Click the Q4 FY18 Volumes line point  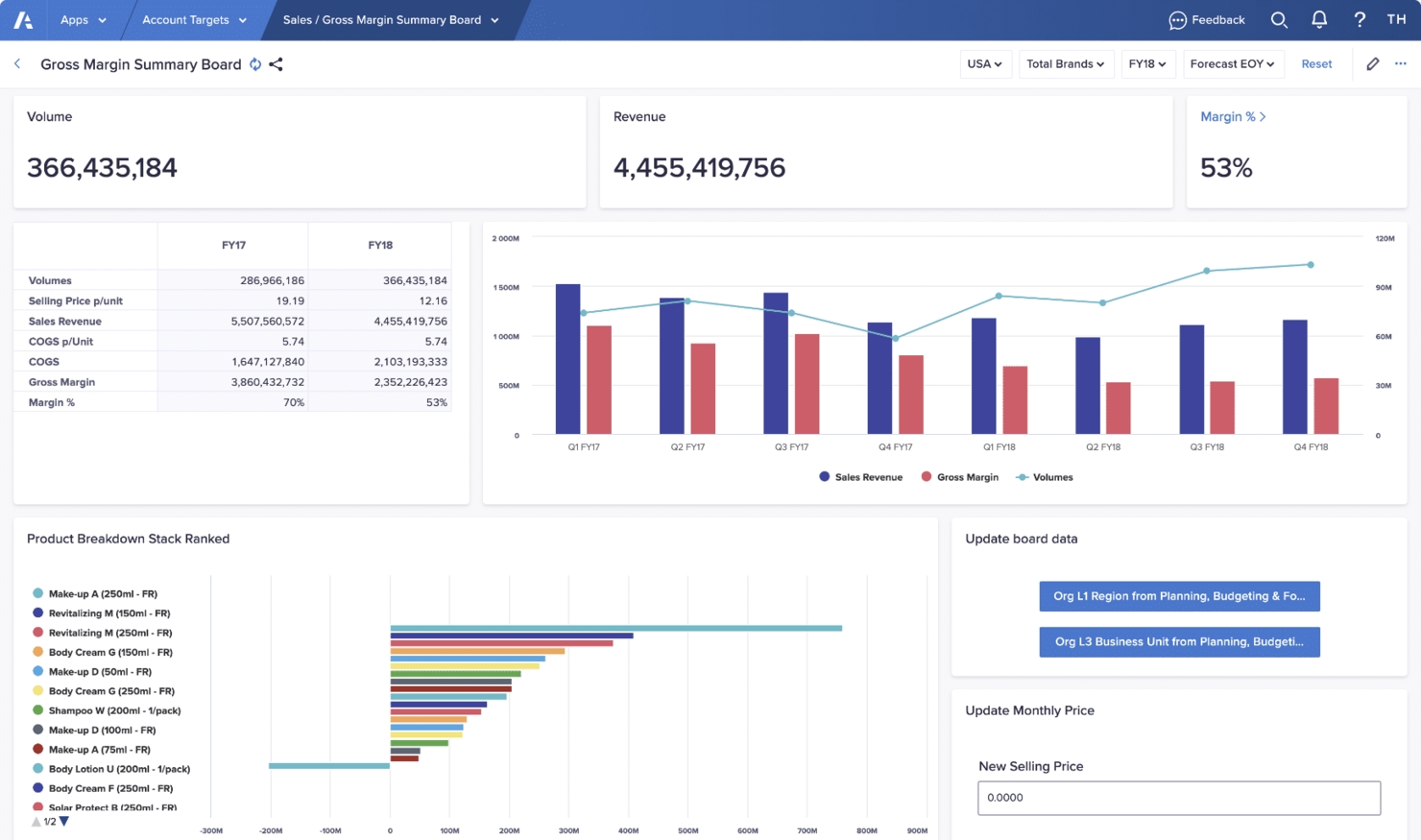(1311, 265)
